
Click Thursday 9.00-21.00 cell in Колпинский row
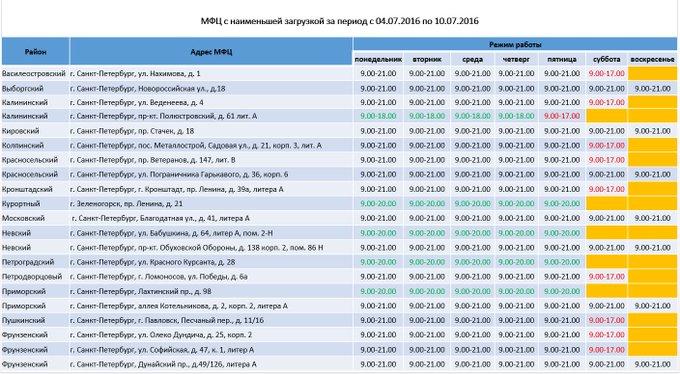(516, 146)
